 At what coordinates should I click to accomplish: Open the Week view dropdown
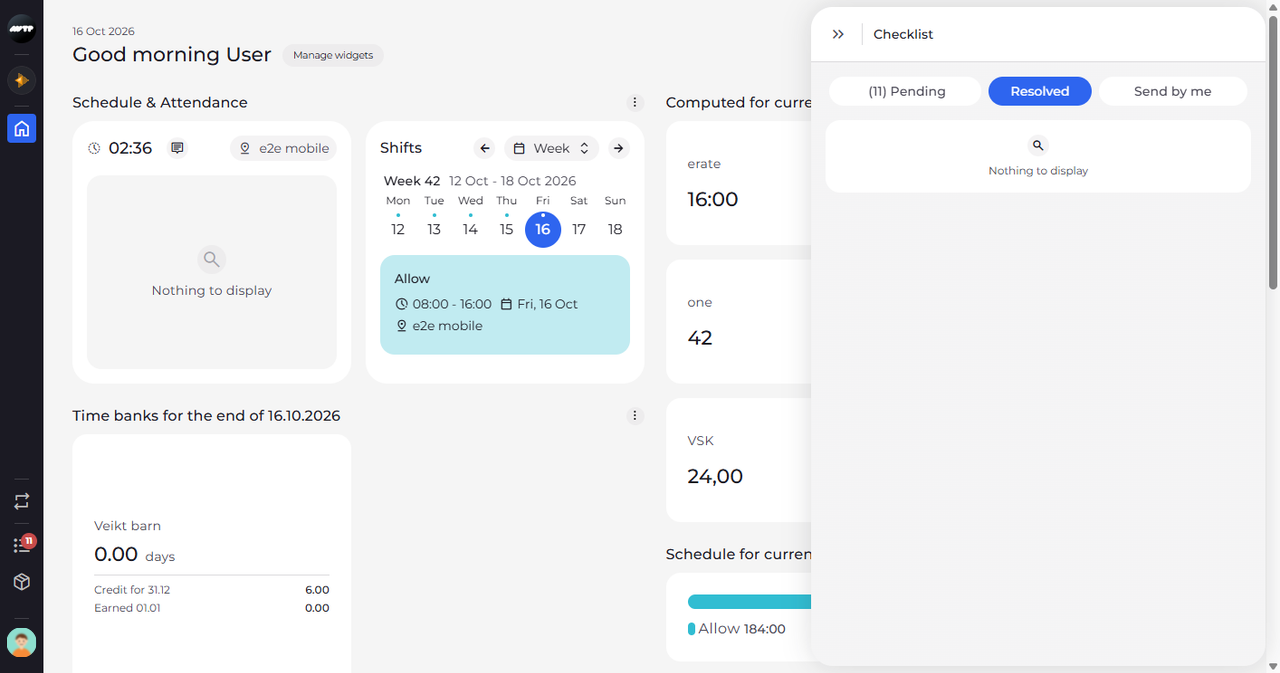[x=552, y=148]
